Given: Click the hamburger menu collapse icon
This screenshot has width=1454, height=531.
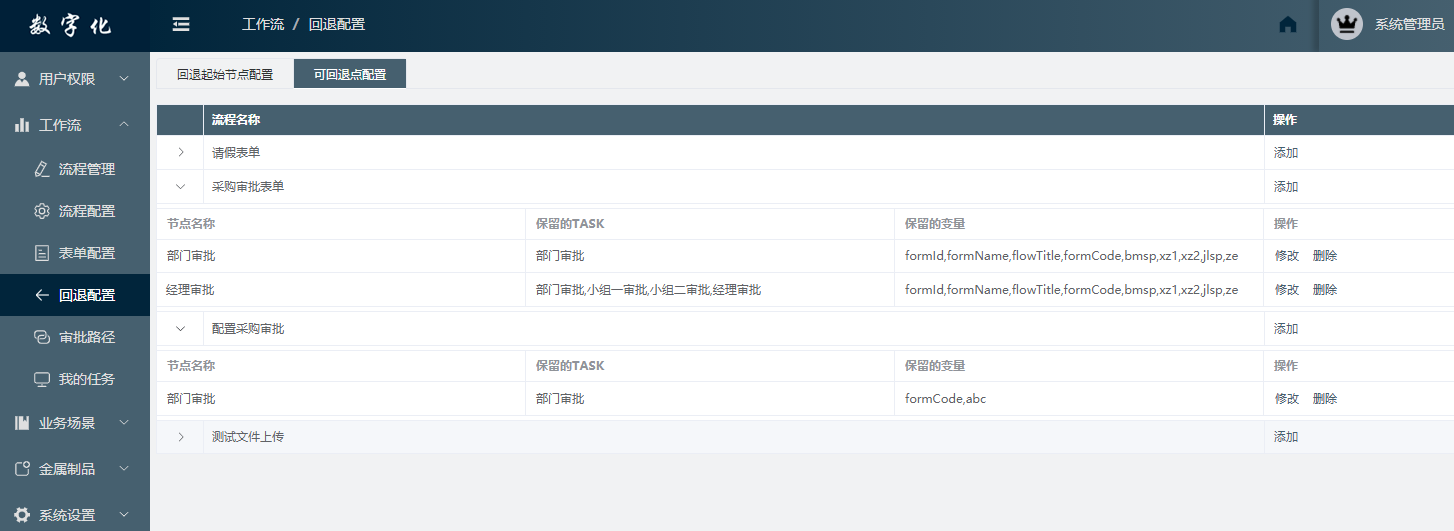Looking at the screenshot, I should 181,25.
